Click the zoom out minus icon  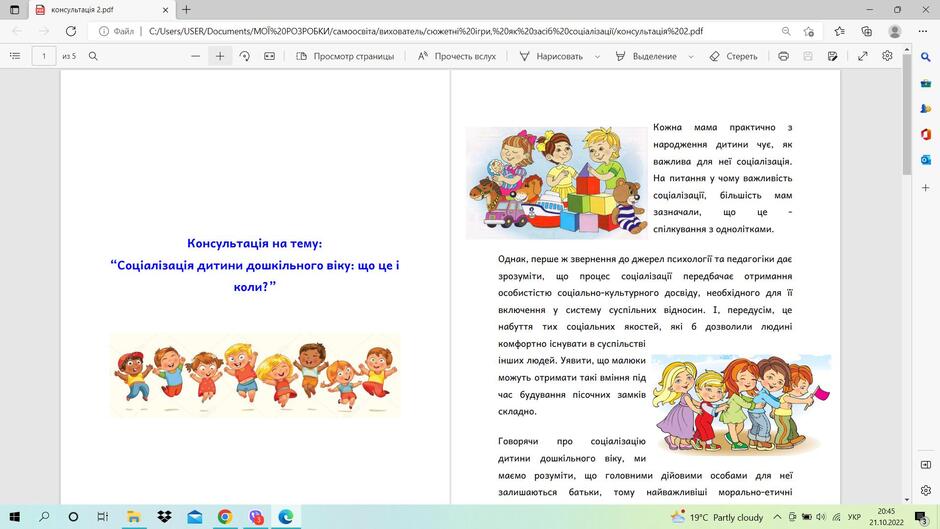click(195, 56)
